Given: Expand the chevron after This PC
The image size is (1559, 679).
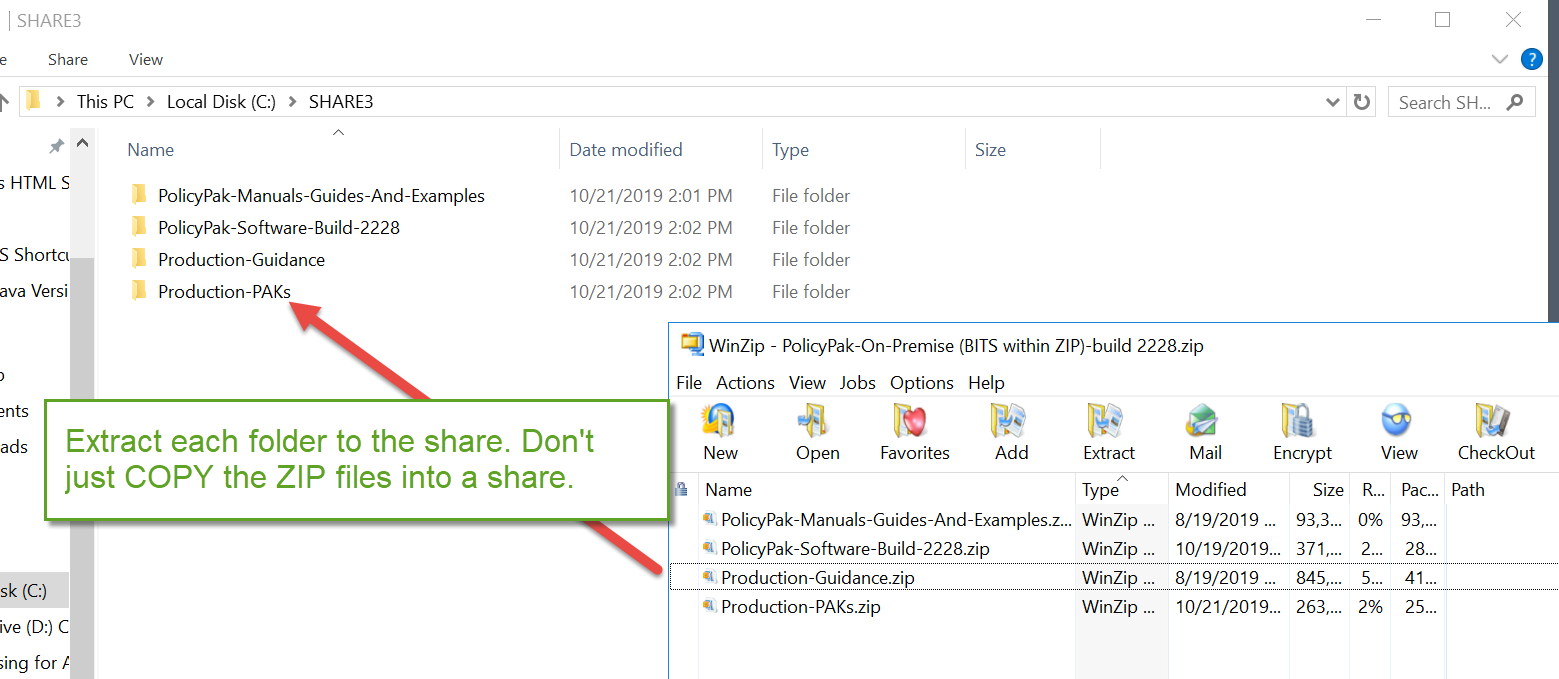Looking at the screenshot, I should (x=151, y=101).
